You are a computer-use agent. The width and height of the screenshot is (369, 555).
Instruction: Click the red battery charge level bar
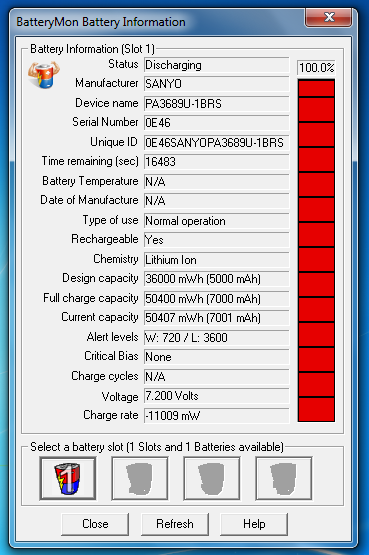click(x=316, y=250)
